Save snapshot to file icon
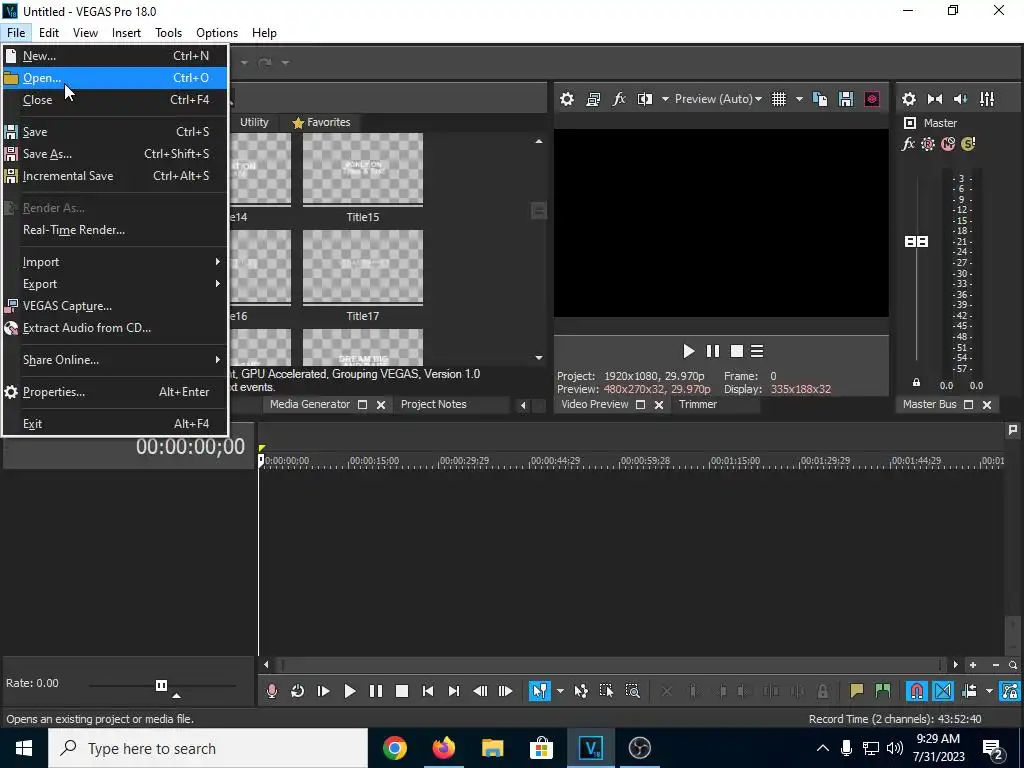The width and height of the screenshot is (1024, 768). (x=846, y=99)
